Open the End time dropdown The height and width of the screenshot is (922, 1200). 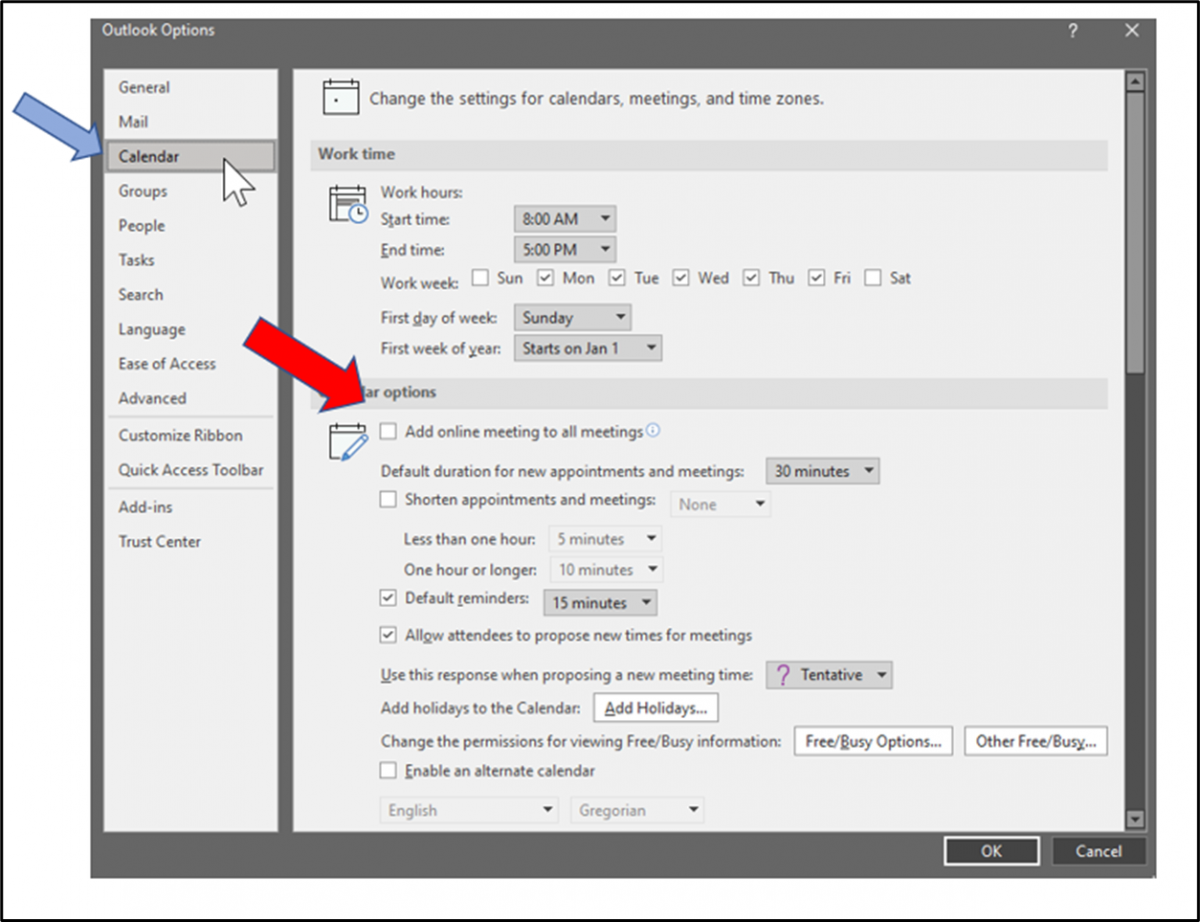pos(565,249)
